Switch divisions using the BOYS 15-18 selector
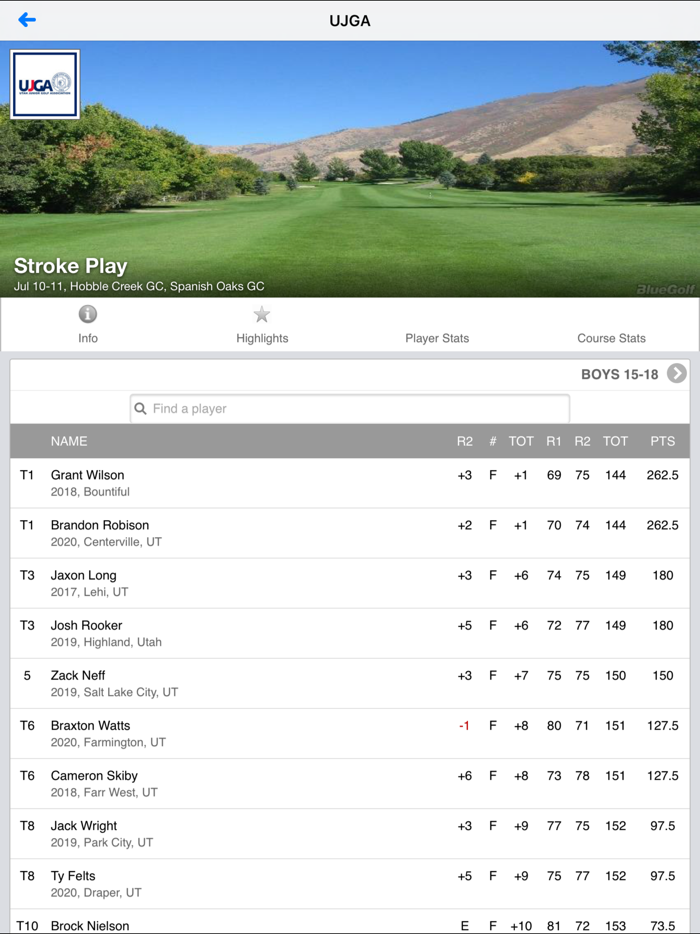Viewport: 700px width, 934px height. pos(620,373)
